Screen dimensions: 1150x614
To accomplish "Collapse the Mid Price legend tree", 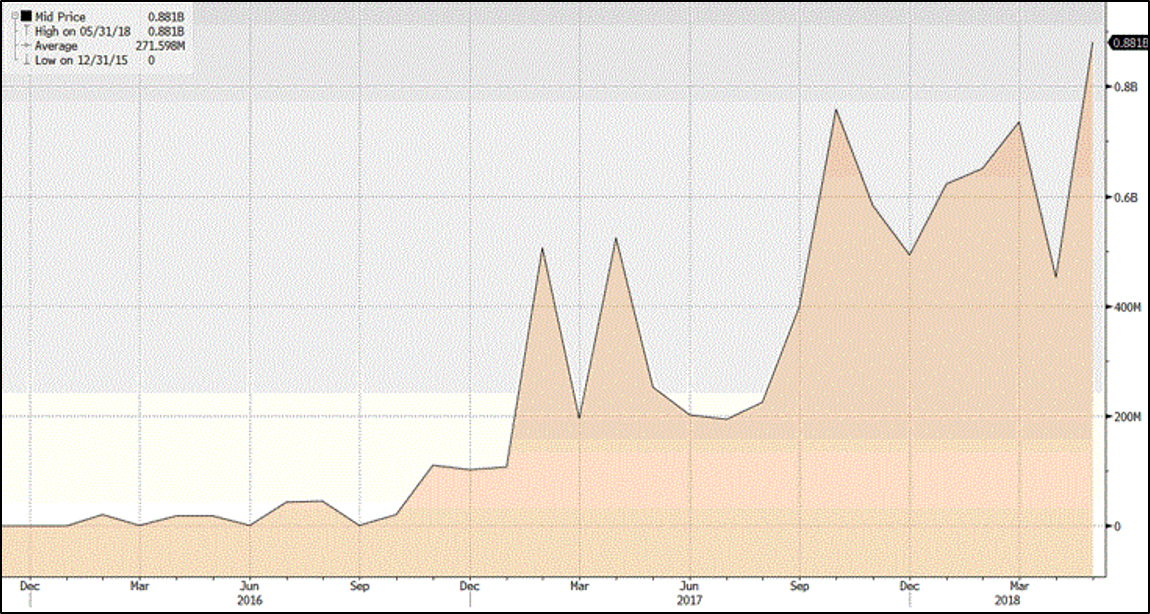I will [15, 17].
